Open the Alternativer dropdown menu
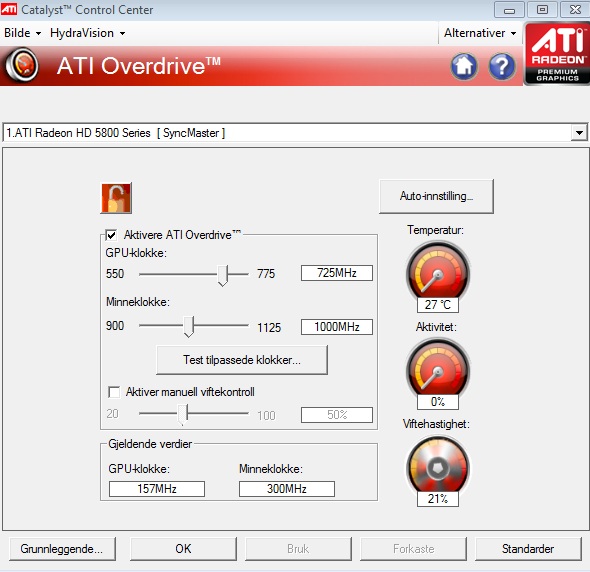This screenshot has width=590, height=572. (x=480, y=33)
